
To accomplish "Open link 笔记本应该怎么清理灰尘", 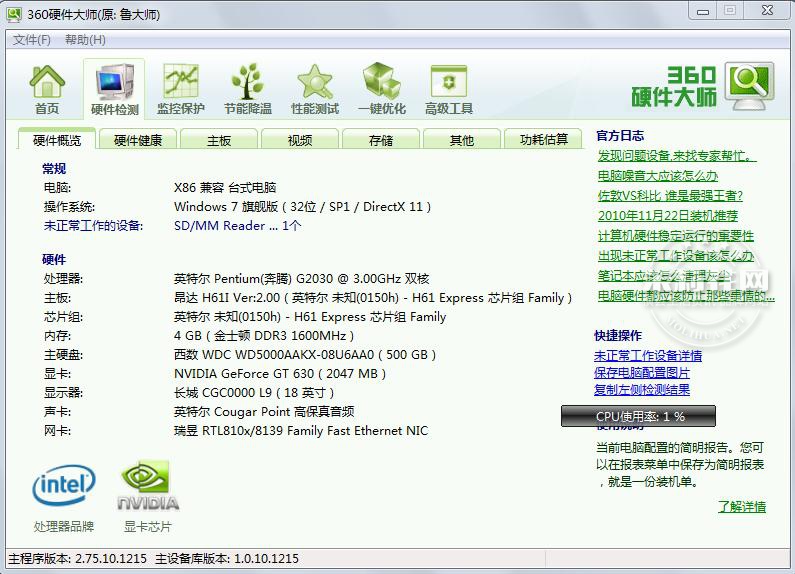I will (664, 275).
